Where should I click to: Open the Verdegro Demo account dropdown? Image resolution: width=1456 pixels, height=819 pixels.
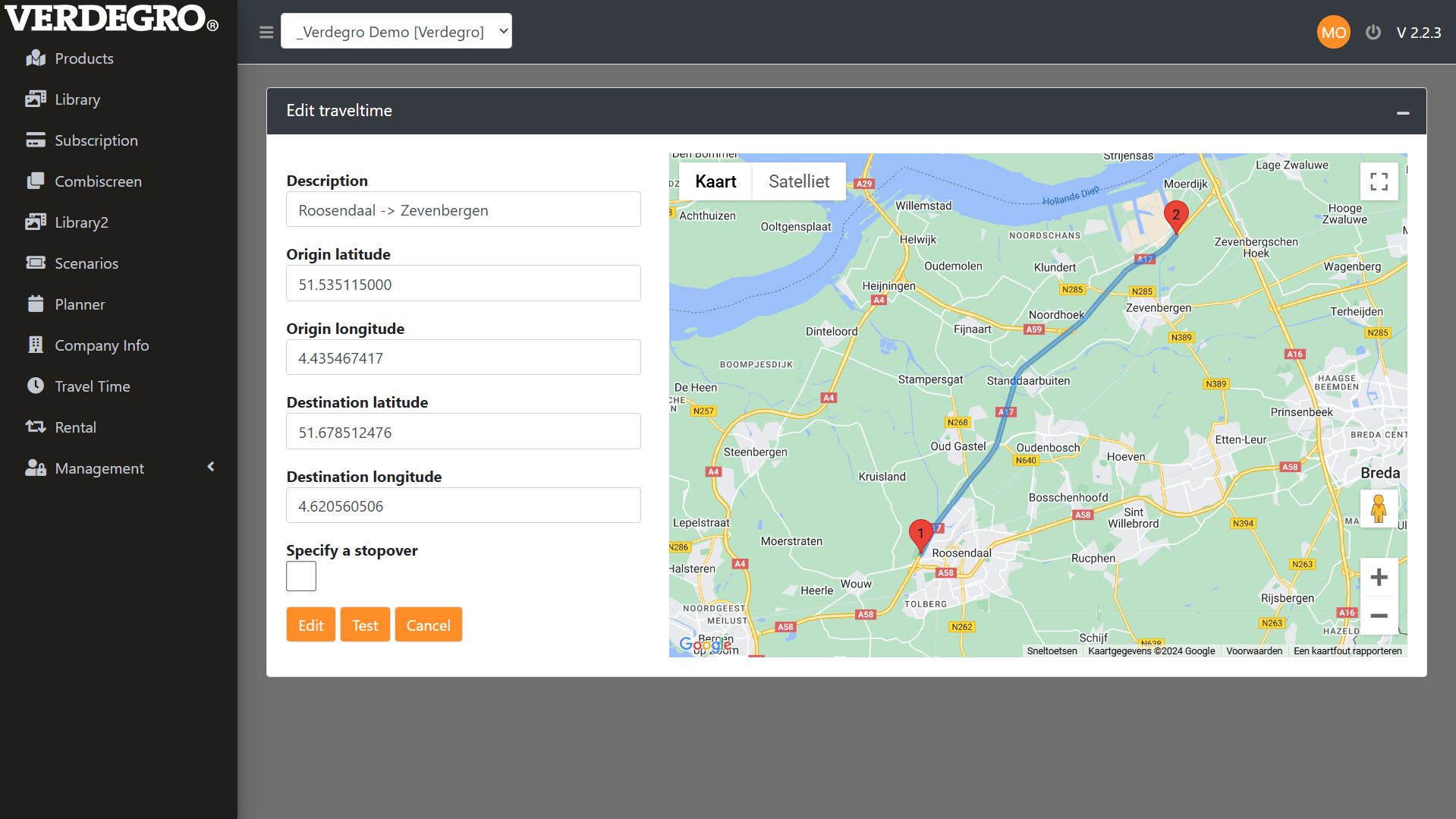tap(396, 31)
